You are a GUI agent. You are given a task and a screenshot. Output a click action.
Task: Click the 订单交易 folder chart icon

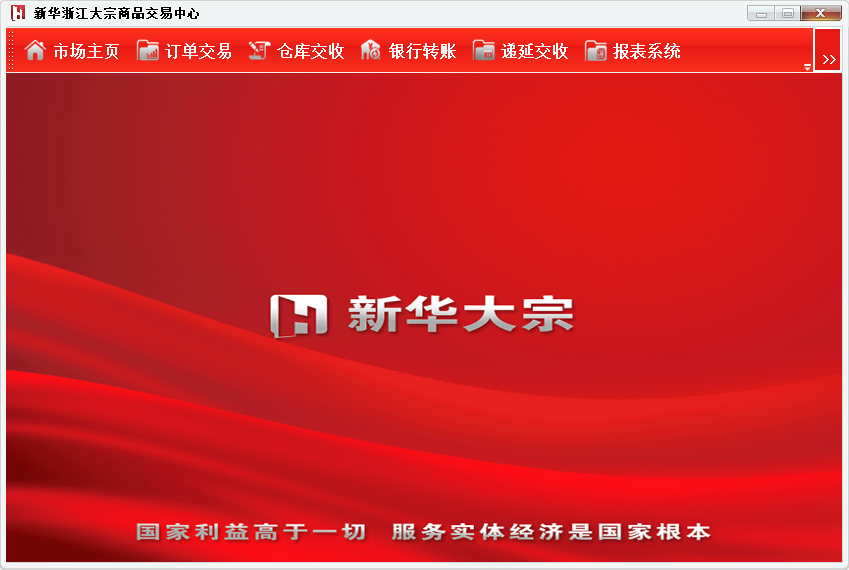[x=147, y=50]
